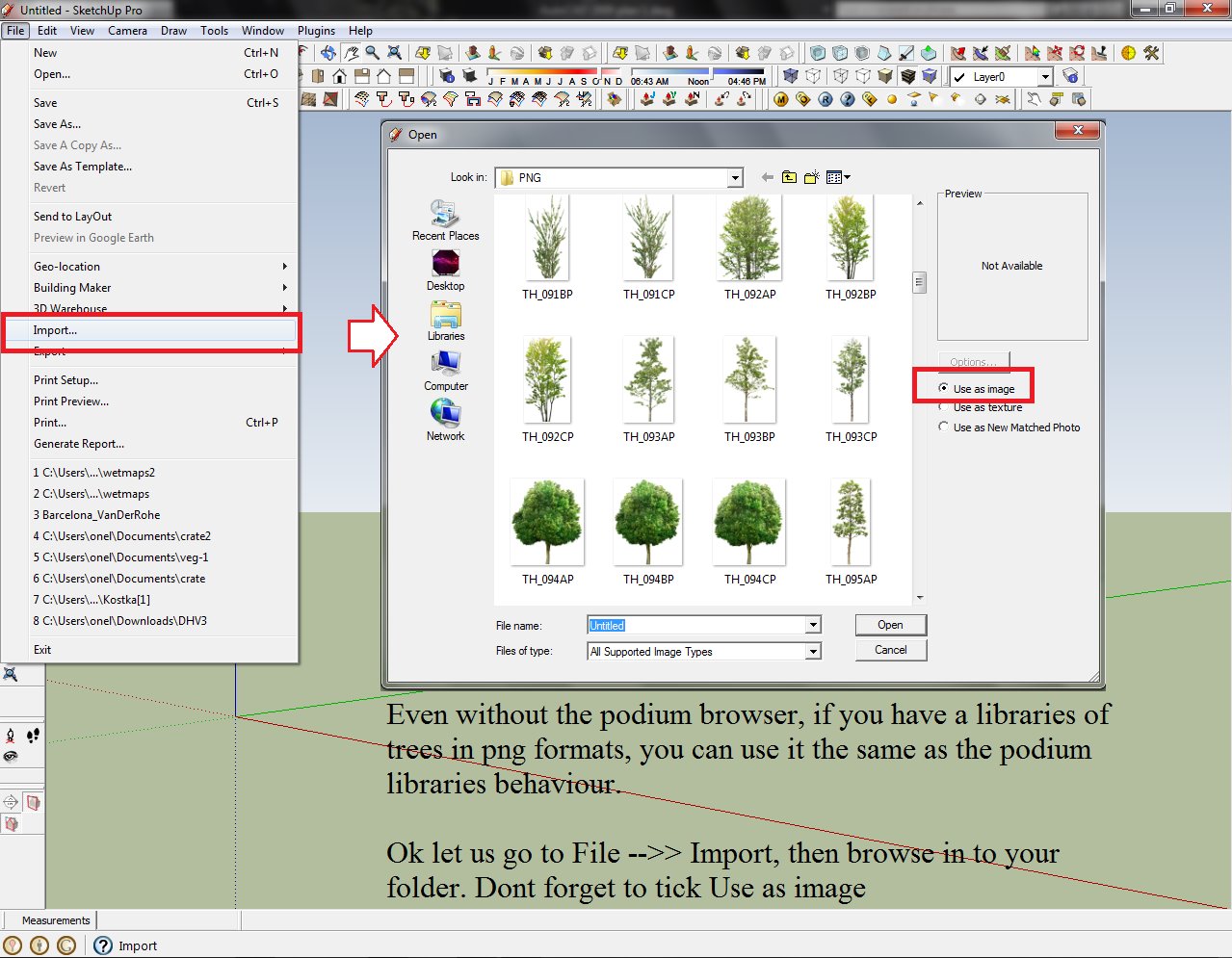Click the Open button
The image size is (1232, 958).
pos(889,624)
